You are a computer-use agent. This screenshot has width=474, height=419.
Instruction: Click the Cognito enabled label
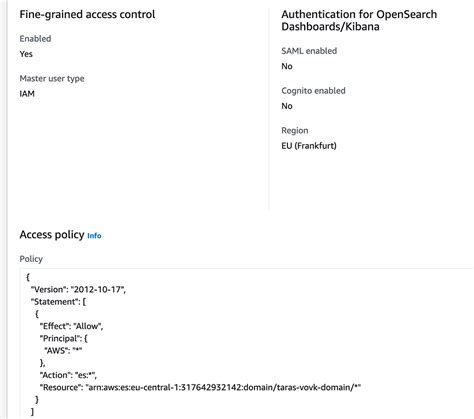[313, 91]
